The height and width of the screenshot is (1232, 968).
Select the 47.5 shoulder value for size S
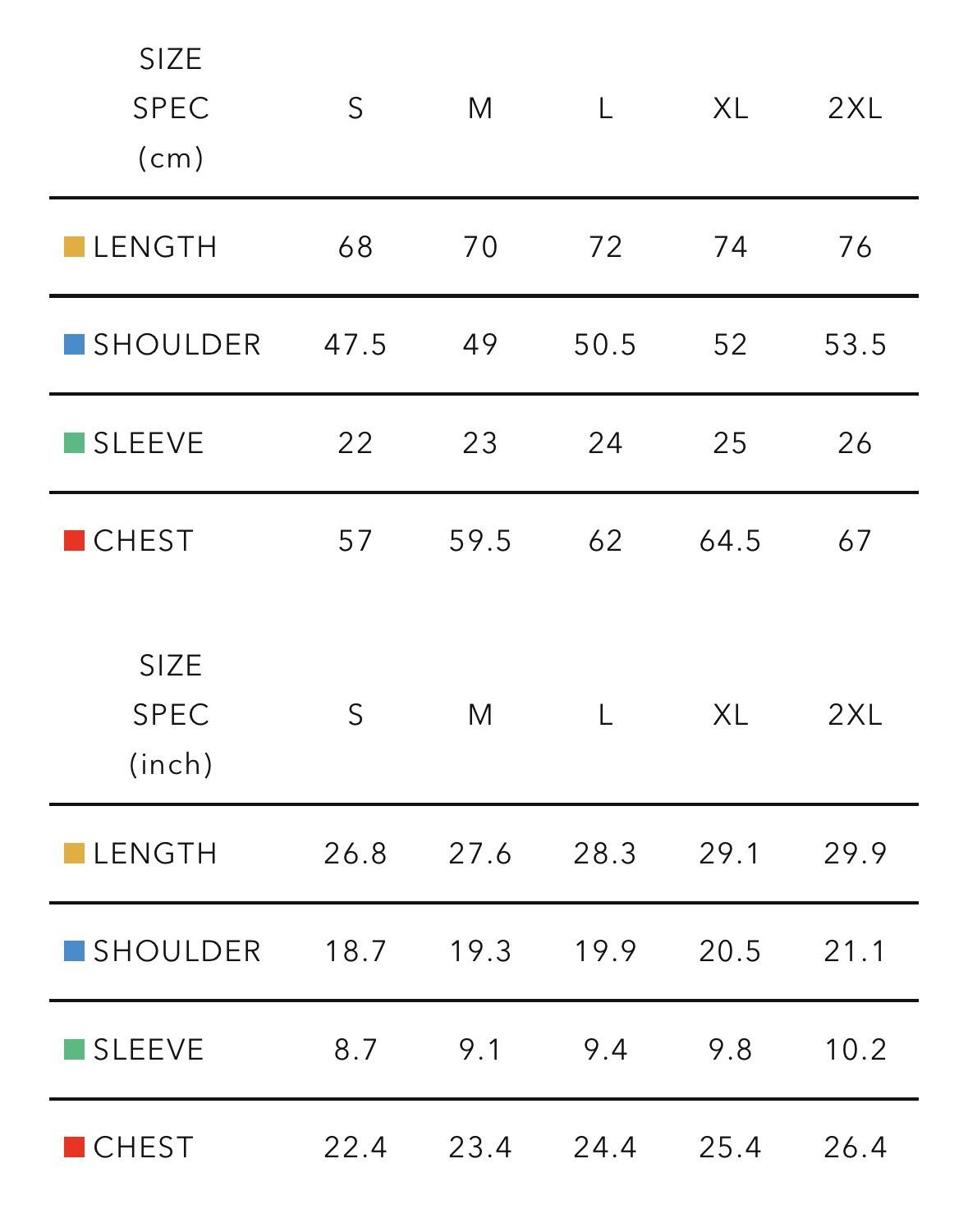point(355,345)
